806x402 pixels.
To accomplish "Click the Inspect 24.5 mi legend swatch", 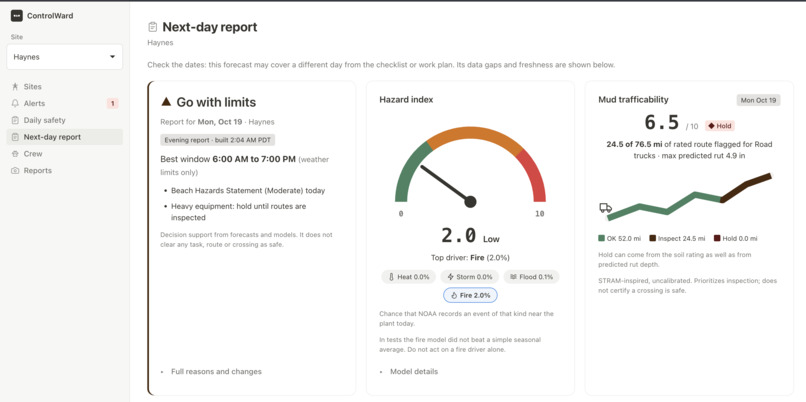I will click(x=652, y=239).
